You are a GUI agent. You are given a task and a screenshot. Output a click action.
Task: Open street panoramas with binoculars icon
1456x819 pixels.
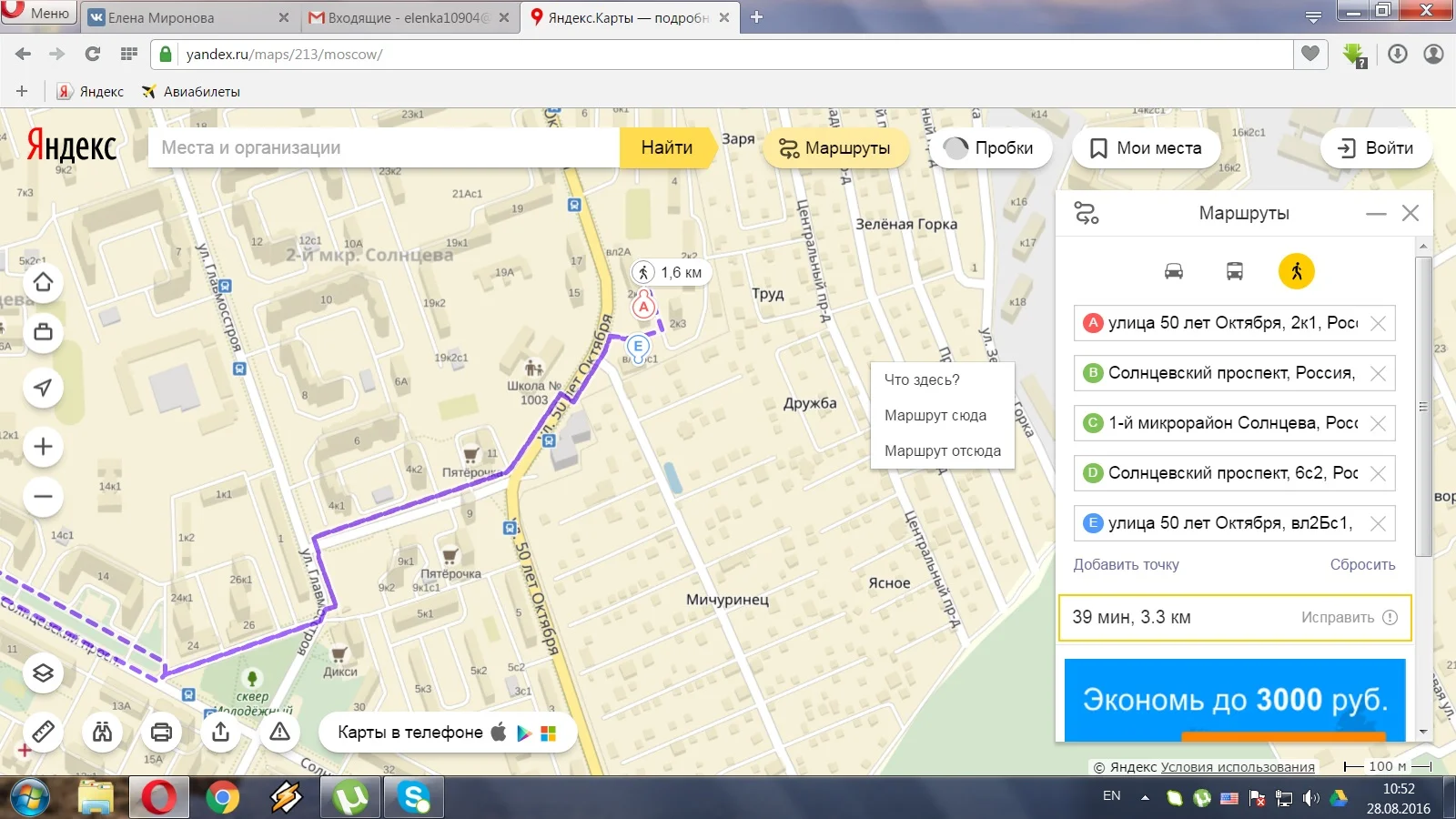[102, 732]
